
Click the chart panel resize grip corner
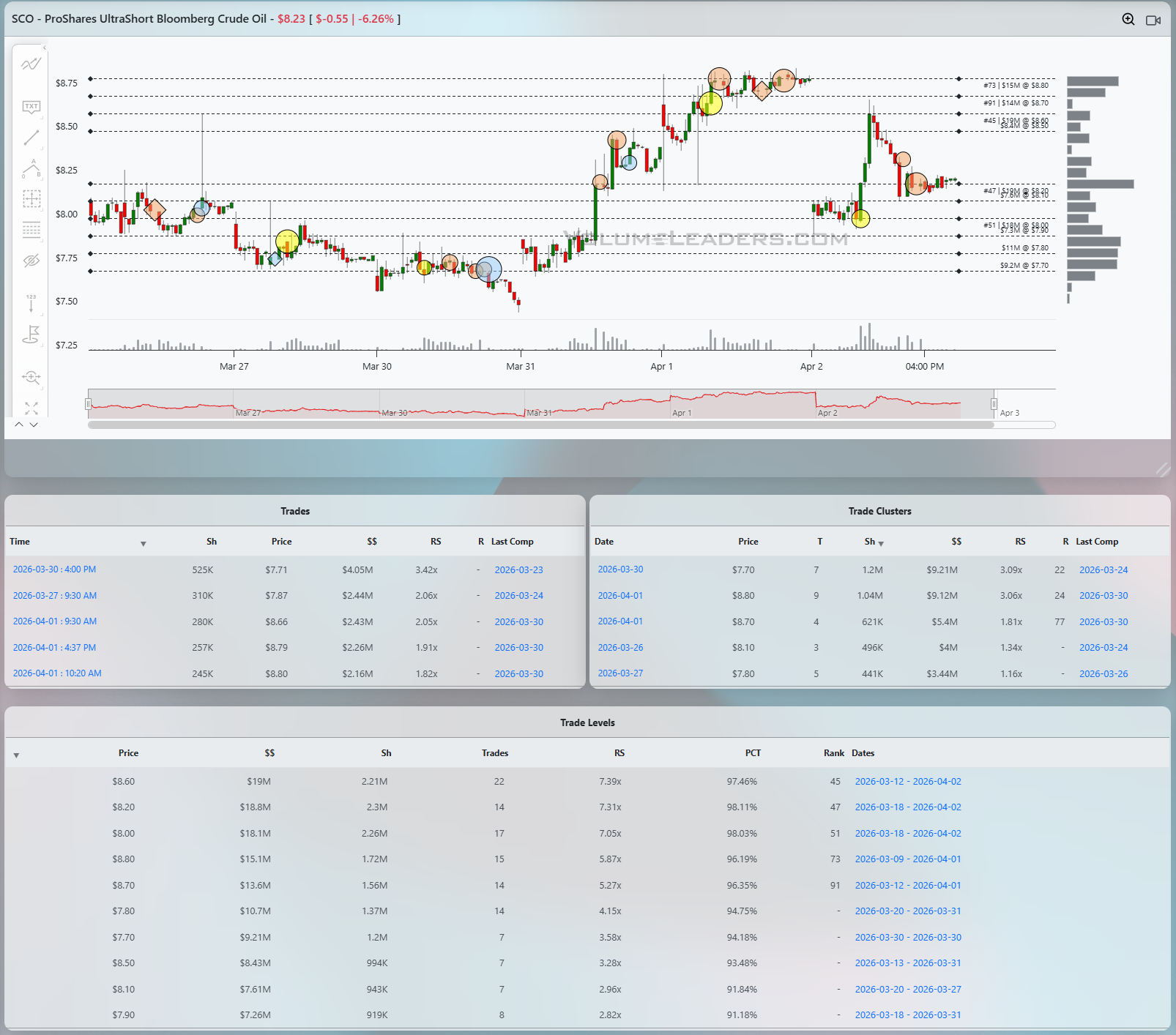1163,470
